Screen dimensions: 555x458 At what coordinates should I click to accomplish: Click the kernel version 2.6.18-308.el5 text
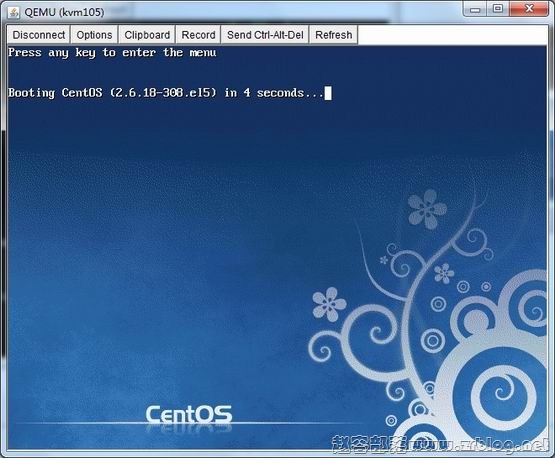[x=163, y=93]
